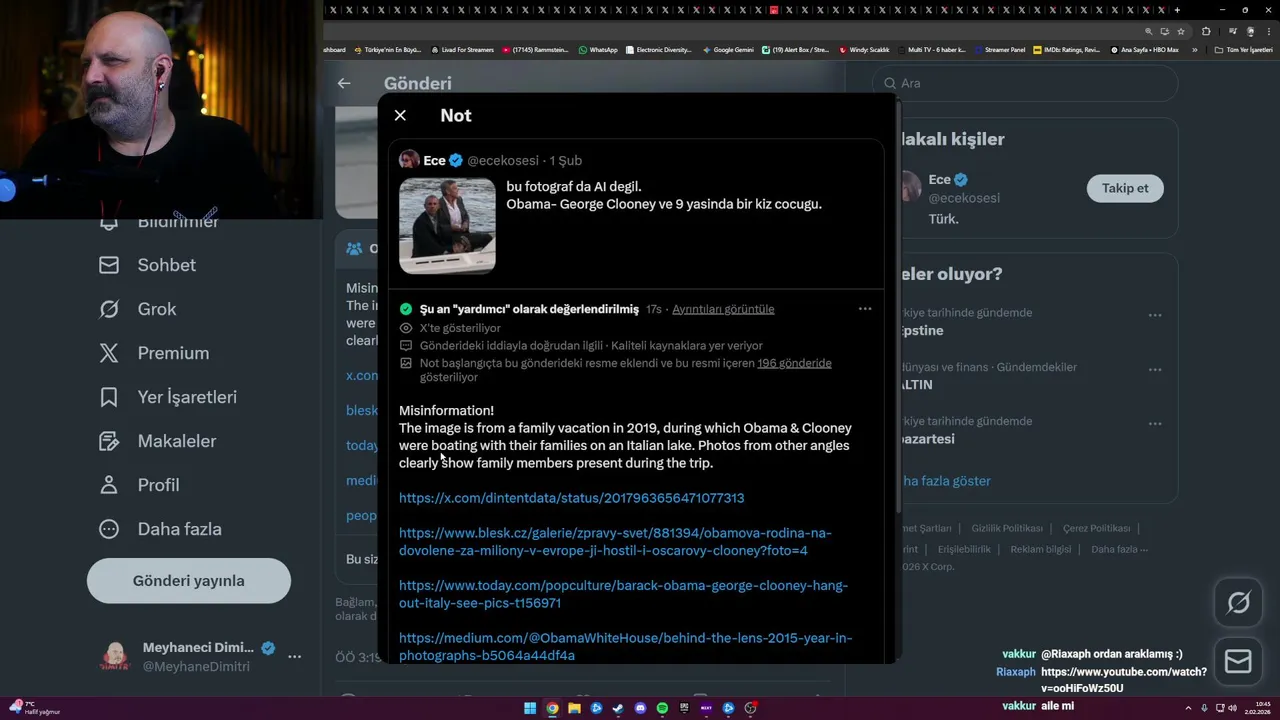Open volume control in system tray

pyautogui.click(x=1232, y=708)
